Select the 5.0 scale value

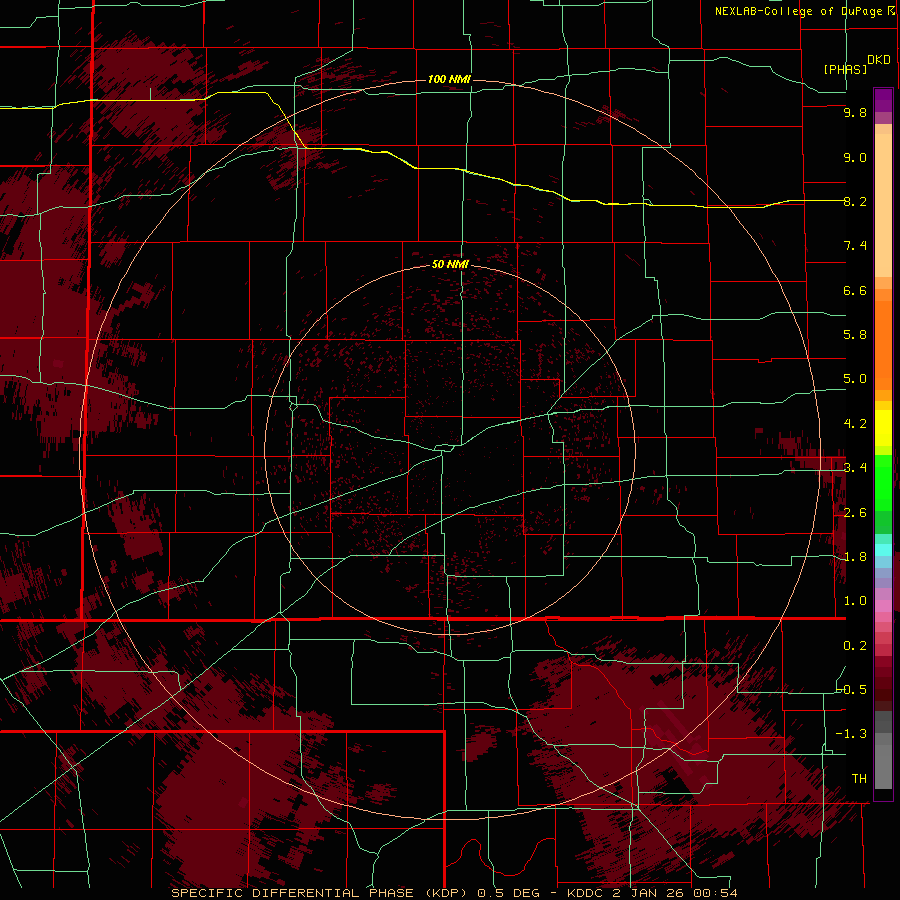click(855, 379)
